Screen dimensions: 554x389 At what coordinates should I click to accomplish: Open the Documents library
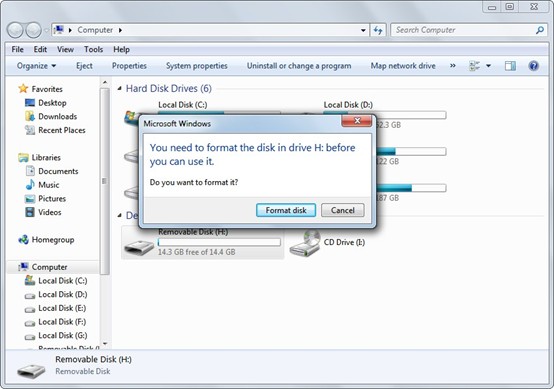coord(58,171)
